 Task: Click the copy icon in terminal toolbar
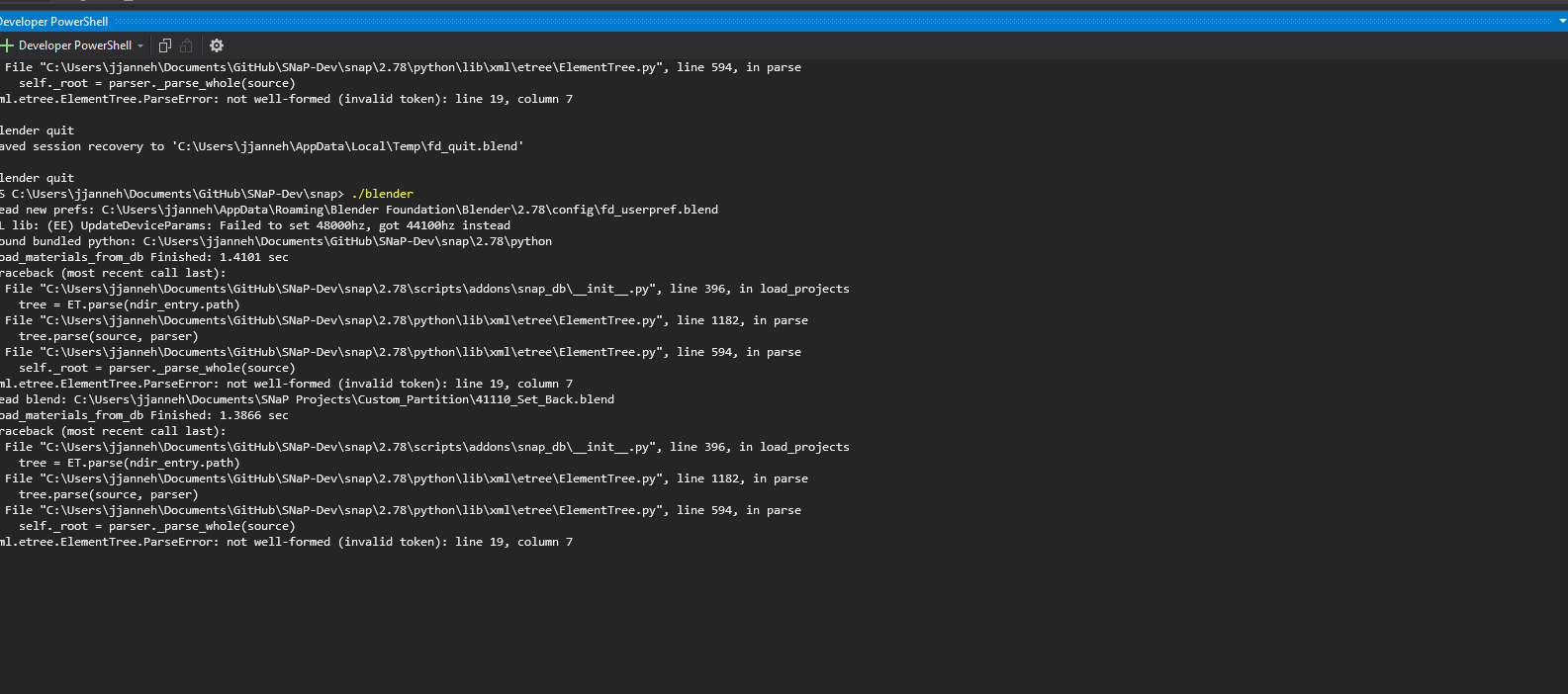(165, 45)
